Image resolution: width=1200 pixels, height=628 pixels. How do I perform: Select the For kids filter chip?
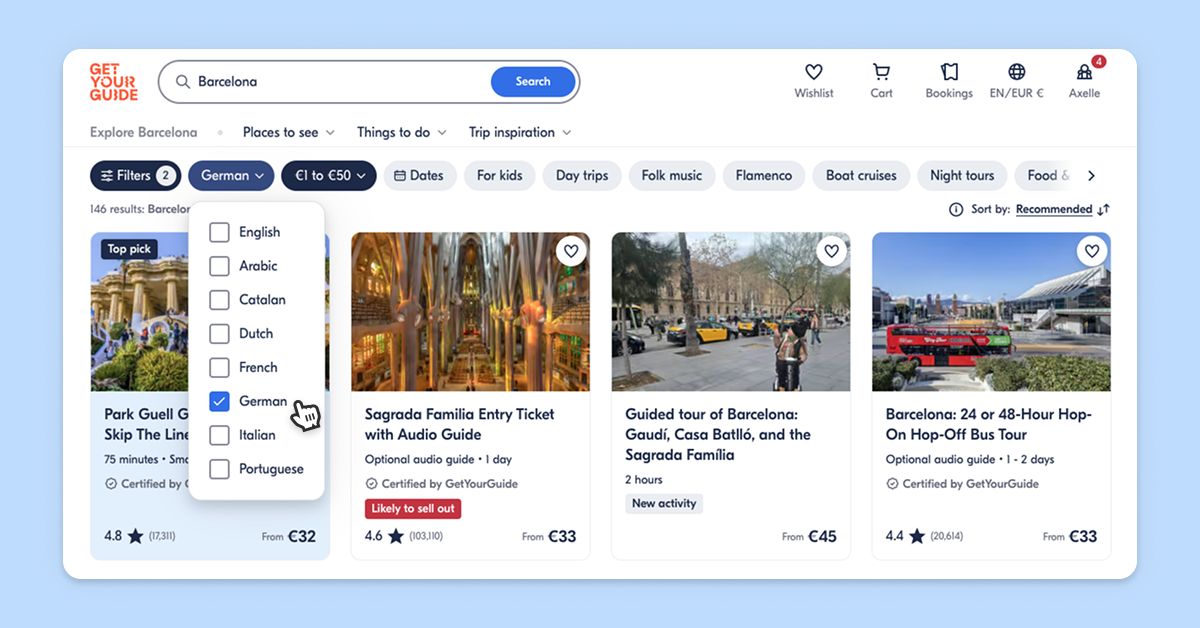click(x=500, y=175)
